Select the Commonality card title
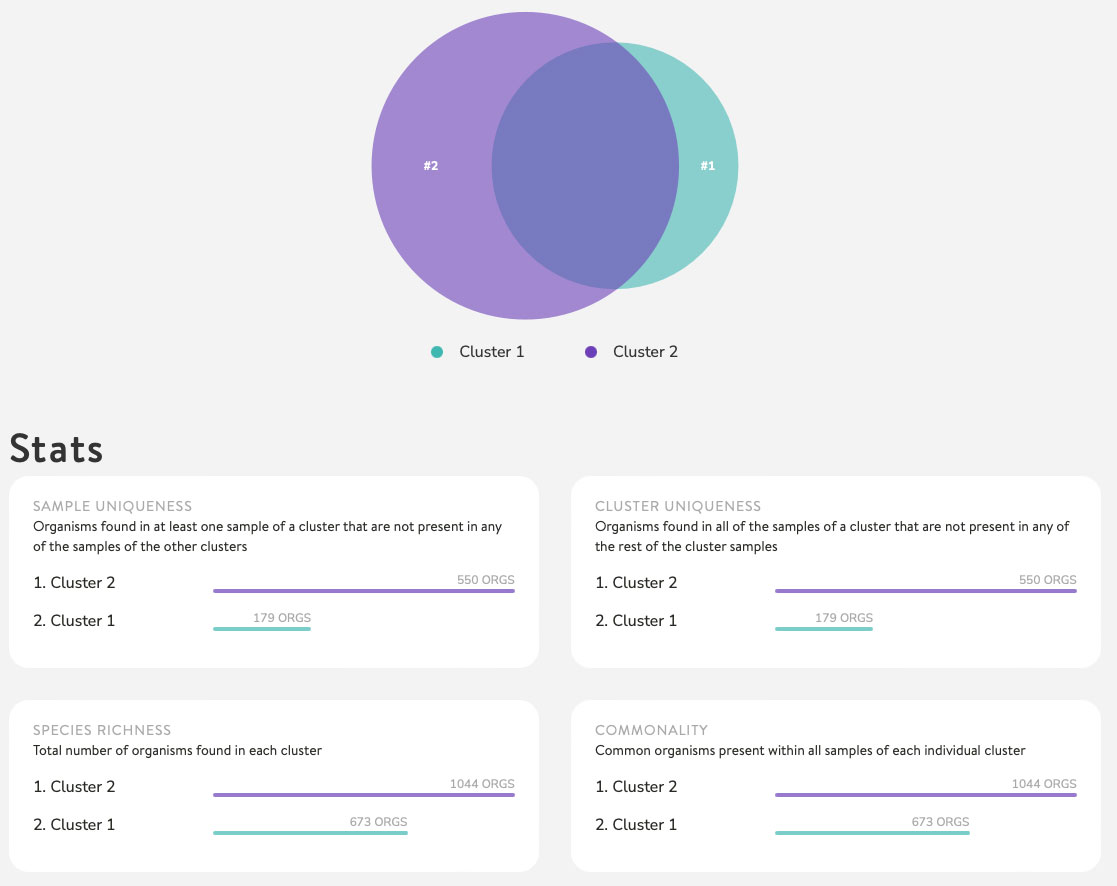The width and height of the screenshot is (1117, 886). click(x=651, y=730)
